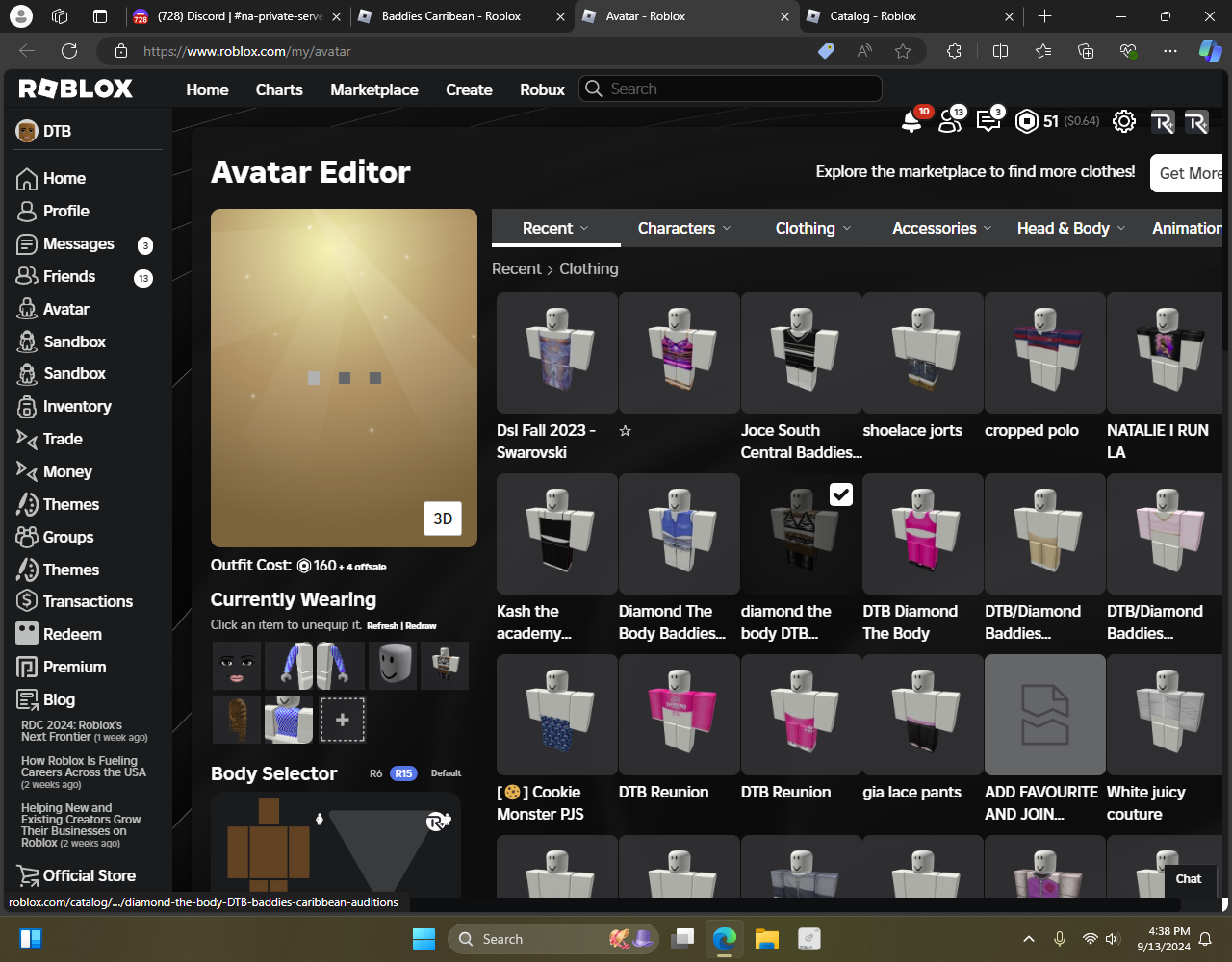Image resolution: width=1232 pixels, height=962 pixels.
Task: Click the plus slot in Currently Wearing
Action: (343, 719)
